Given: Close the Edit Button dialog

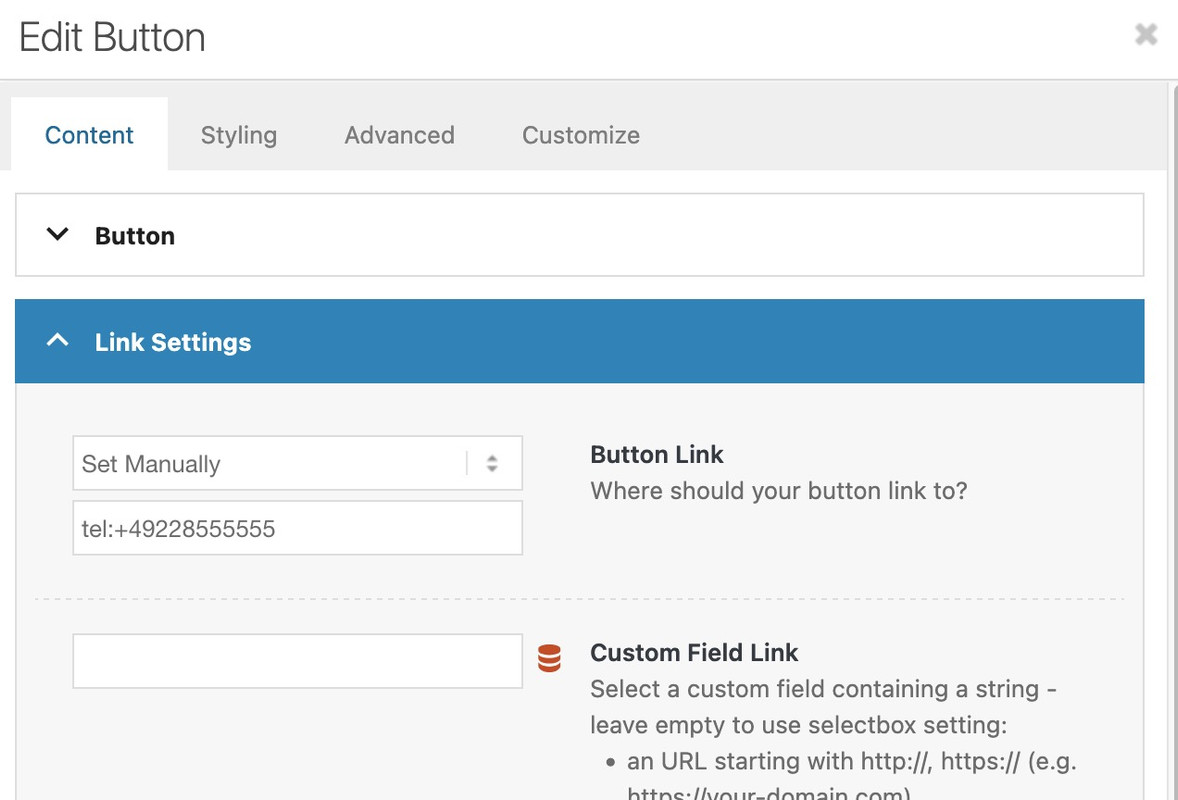Looking at the screenshot, I should pyautogui.click(x=1146, y=34).
